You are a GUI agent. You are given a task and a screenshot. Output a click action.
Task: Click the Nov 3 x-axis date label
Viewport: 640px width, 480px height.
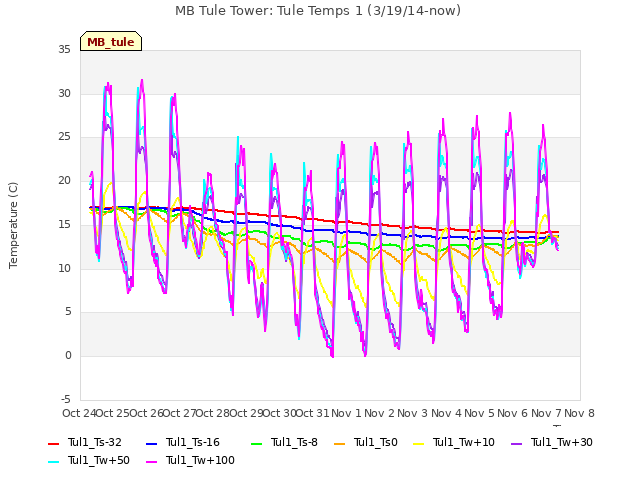pyautogui.click(x=413, y=413)
